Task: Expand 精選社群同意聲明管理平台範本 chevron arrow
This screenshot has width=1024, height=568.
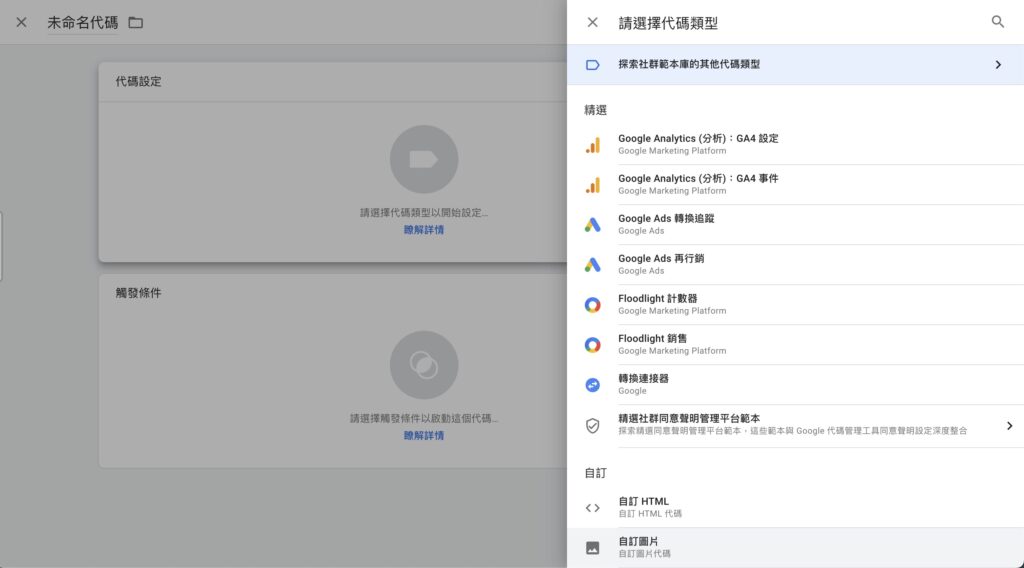Action: pos(1009,426)
